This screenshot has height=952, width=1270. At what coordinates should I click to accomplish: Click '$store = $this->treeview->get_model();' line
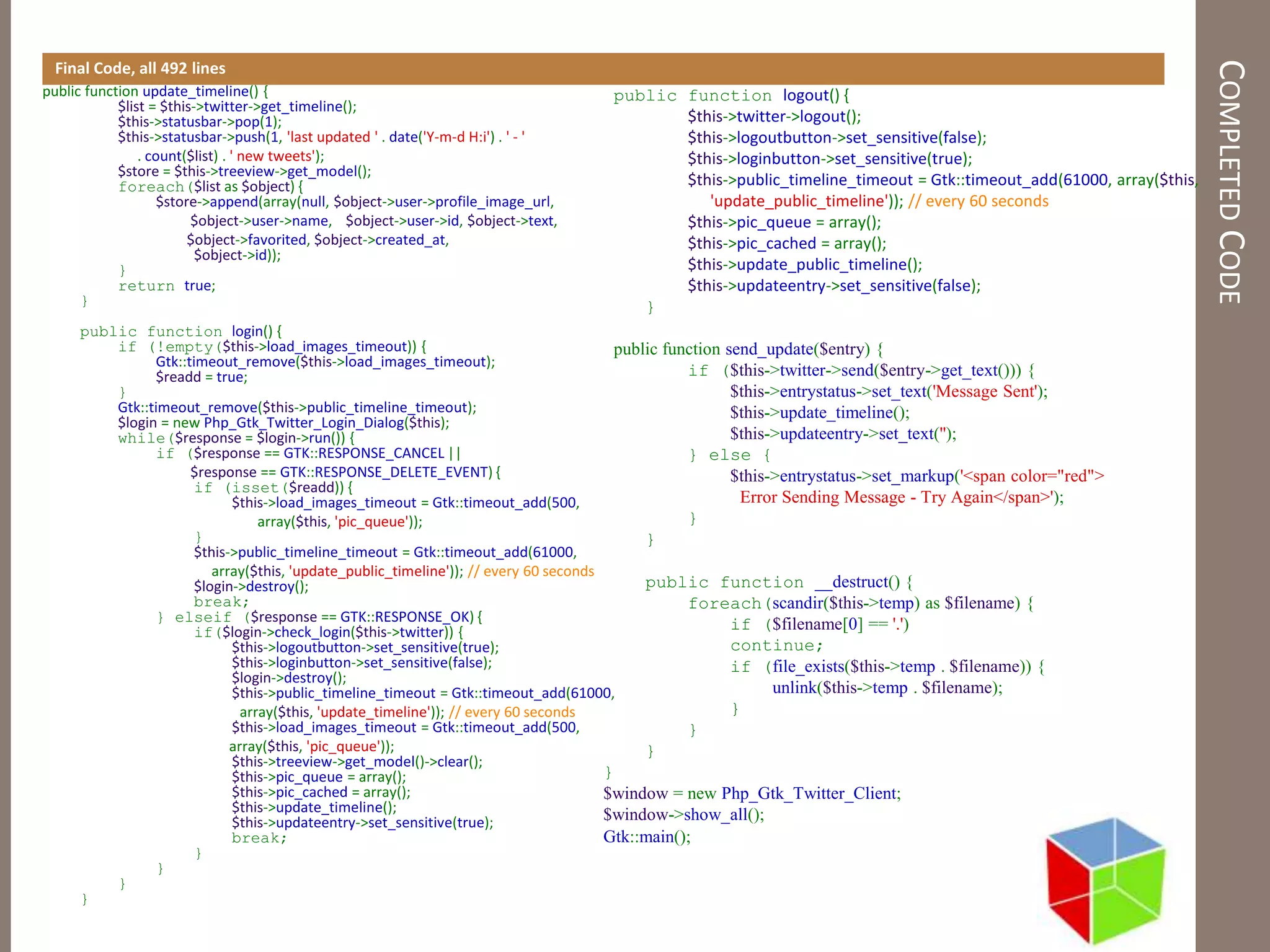pos(245,171)
